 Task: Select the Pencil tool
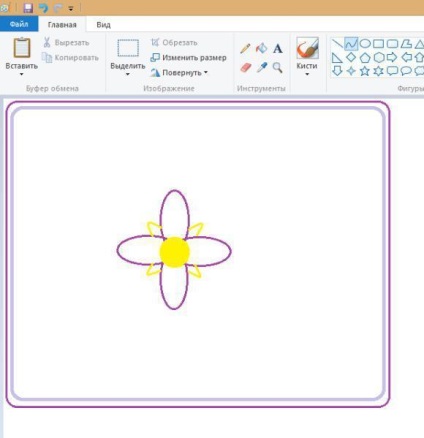click(245, 49)
